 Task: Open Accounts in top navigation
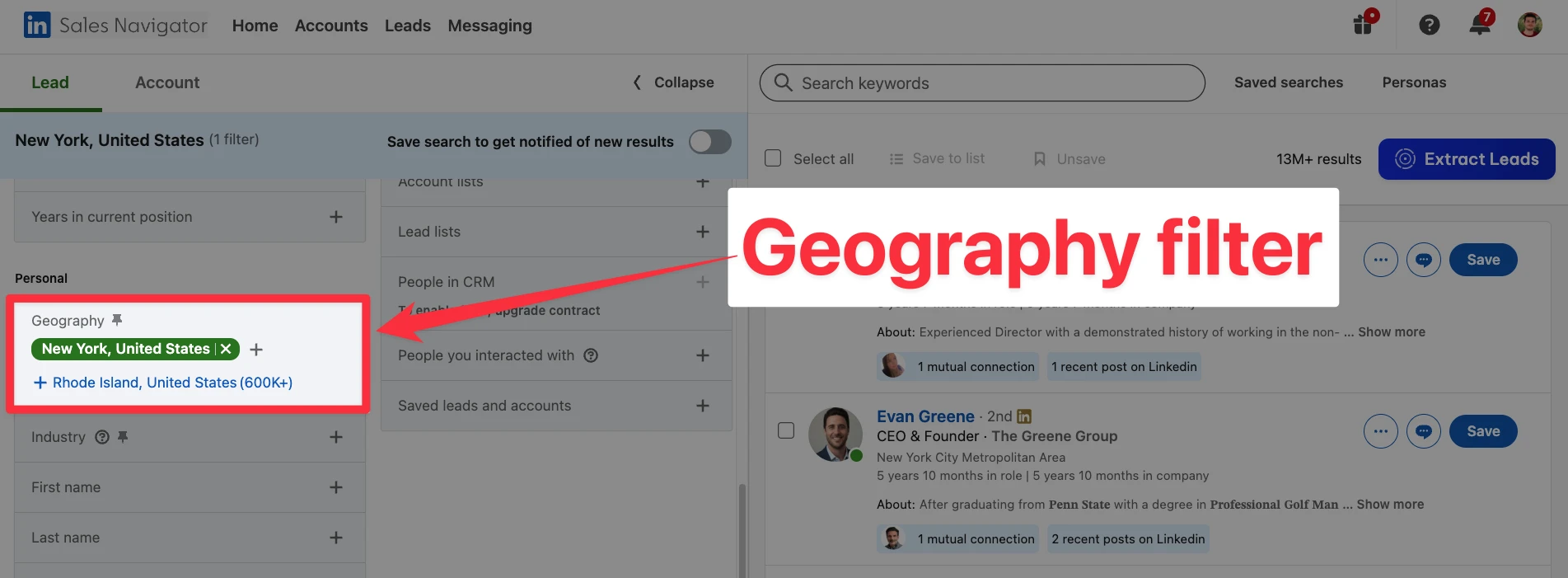pos(331,26)
